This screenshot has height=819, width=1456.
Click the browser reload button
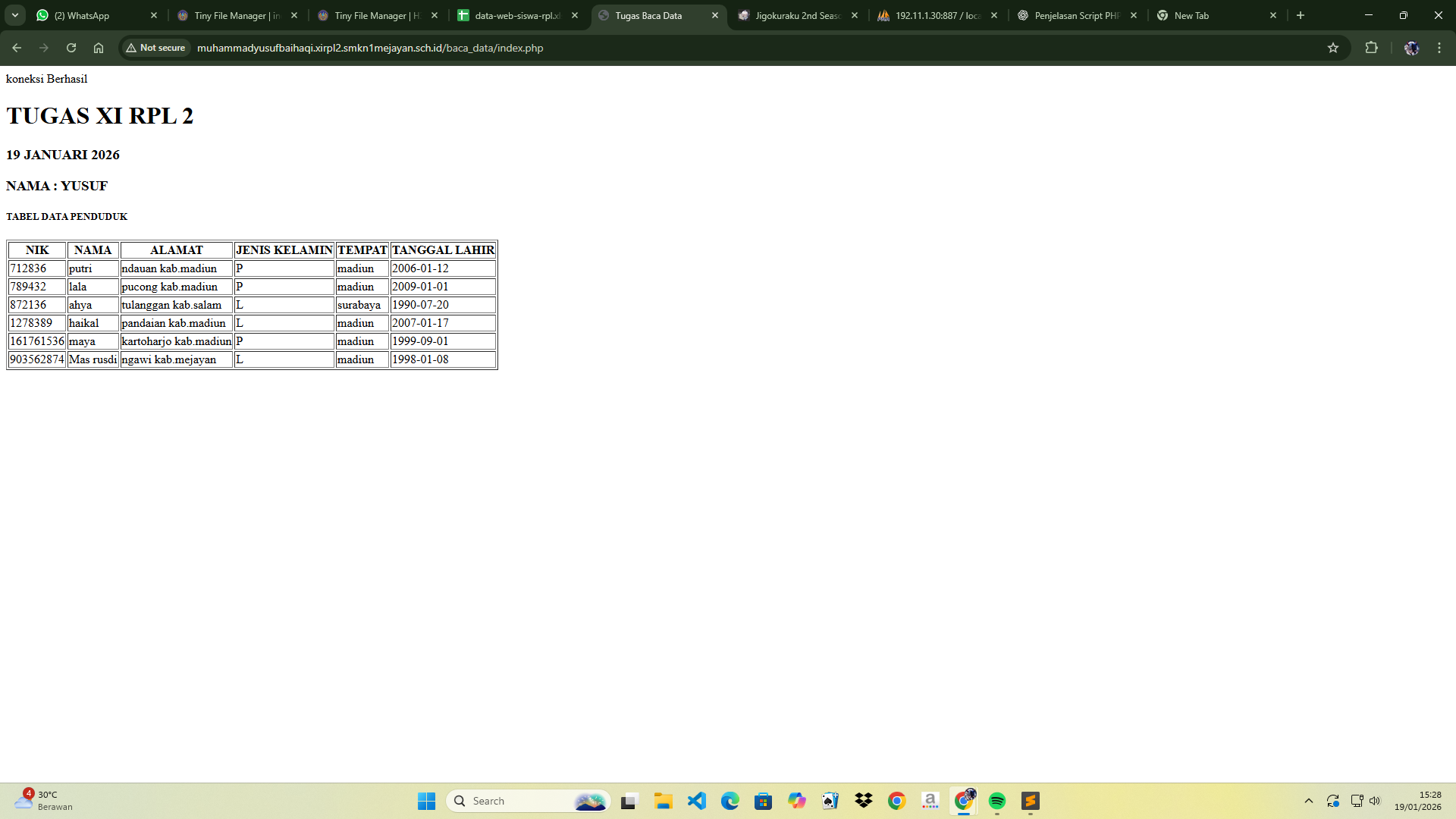[71, 48]
